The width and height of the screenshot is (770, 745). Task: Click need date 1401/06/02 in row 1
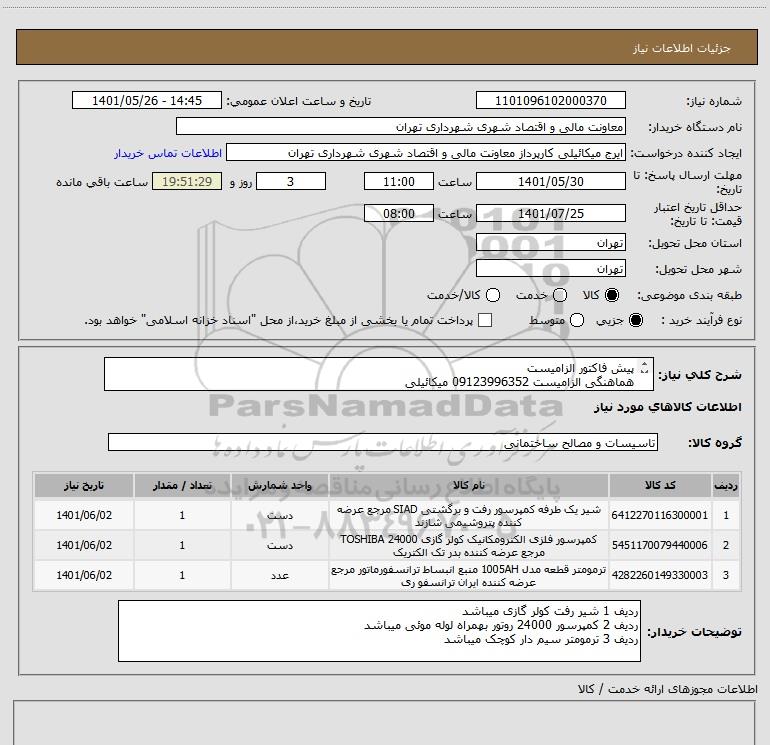(84, 515)
